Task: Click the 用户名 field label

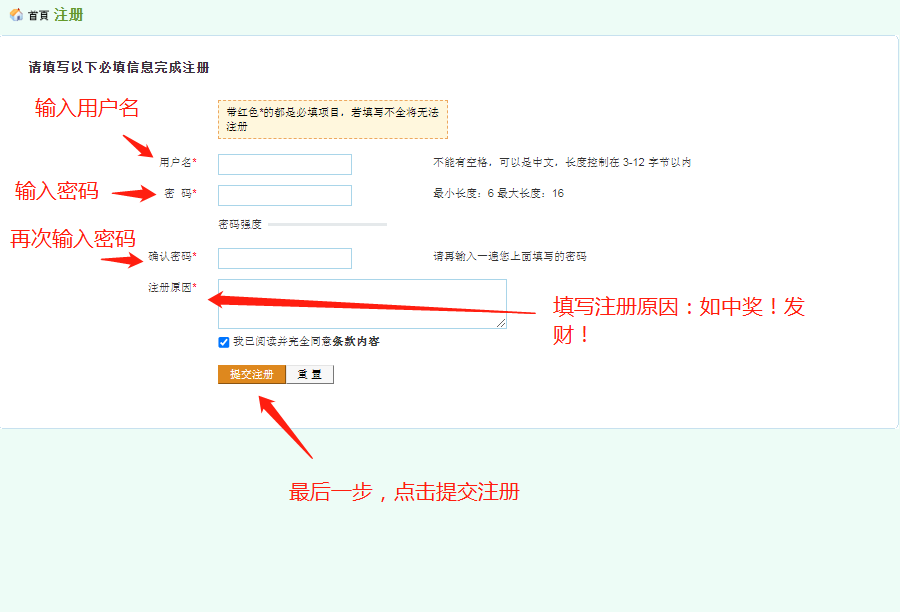Action: point(177,162)
